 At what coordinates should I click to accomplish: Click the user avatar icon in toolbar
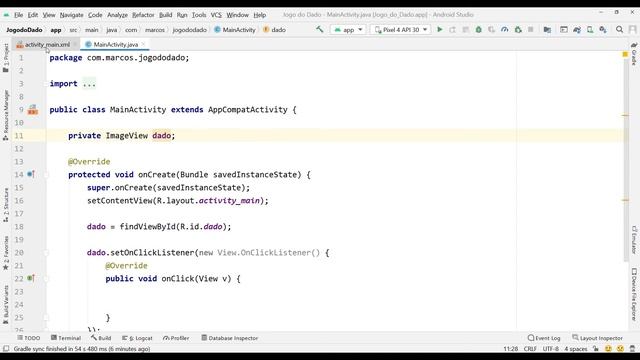(x=633, y=29)
